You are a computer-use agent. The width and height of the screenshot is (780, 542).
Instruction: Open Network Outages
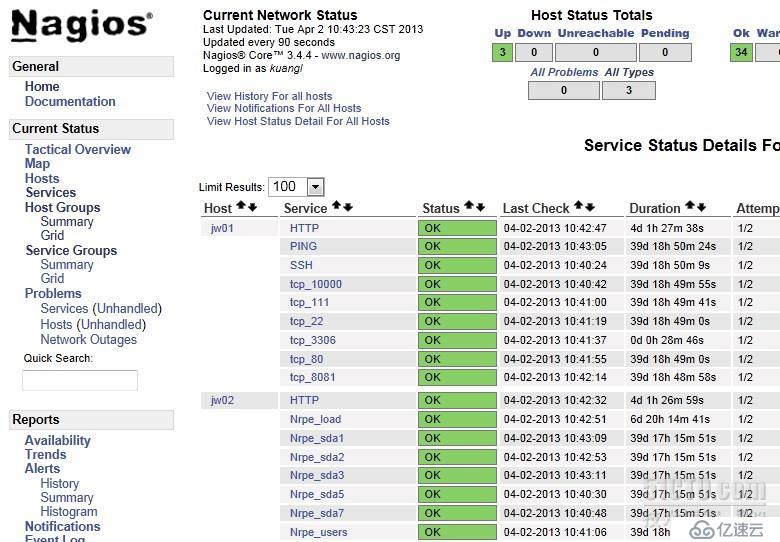click(x=89, y=340)
